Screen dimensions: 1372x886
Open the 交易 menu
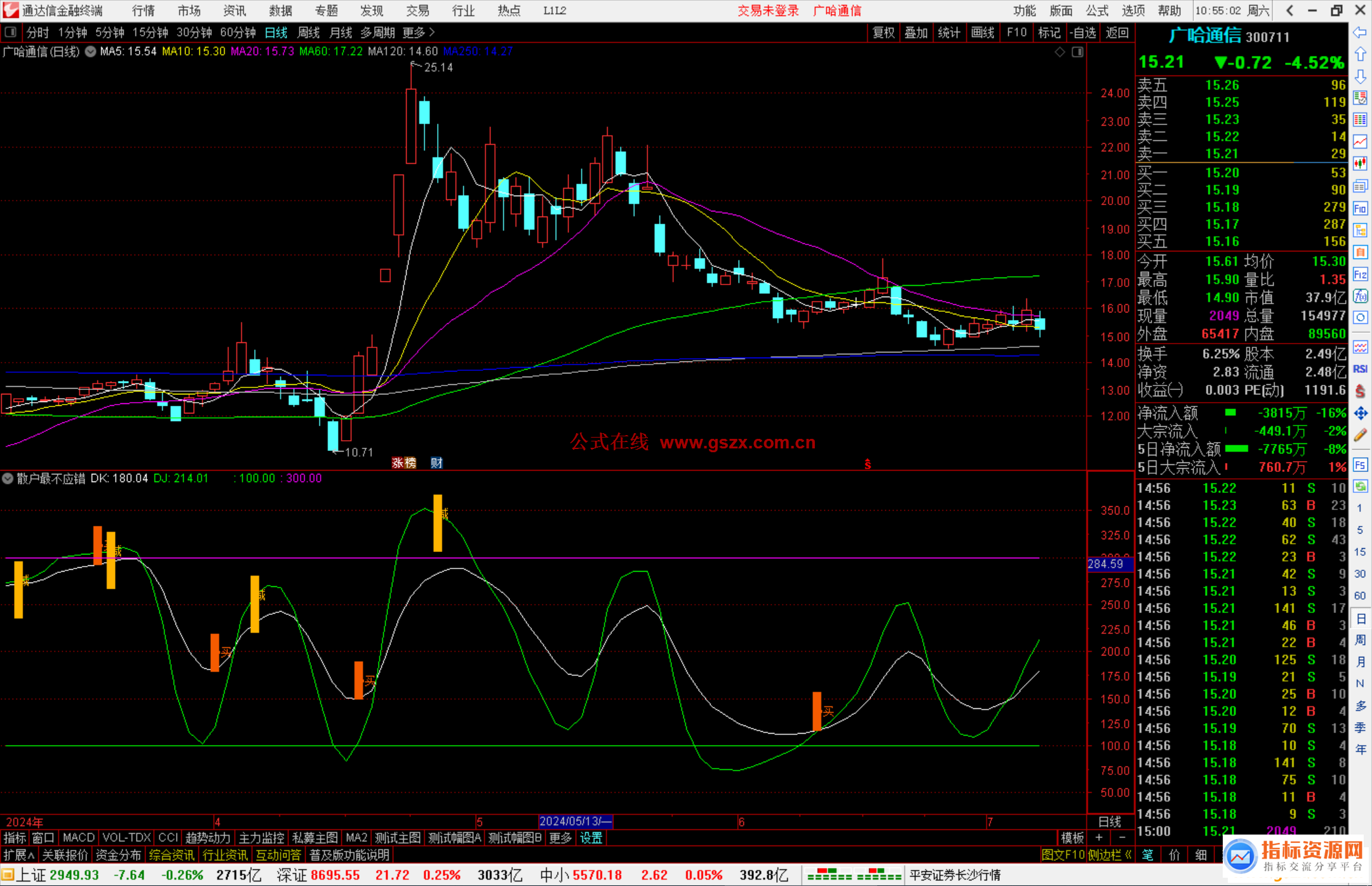click(417, 10)
